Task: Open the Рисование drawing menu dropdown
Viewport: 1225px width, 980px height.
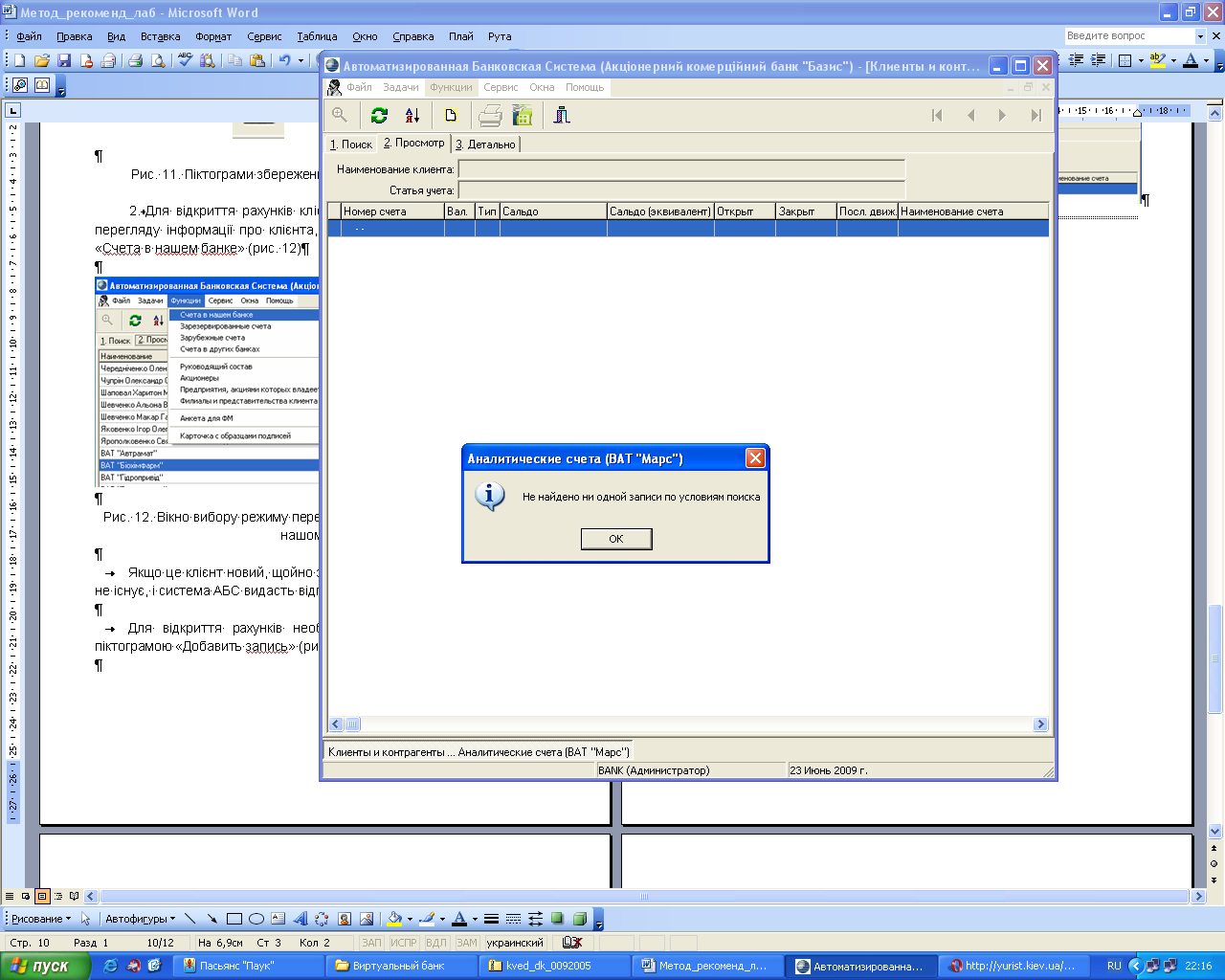Action: coord(40,919)
